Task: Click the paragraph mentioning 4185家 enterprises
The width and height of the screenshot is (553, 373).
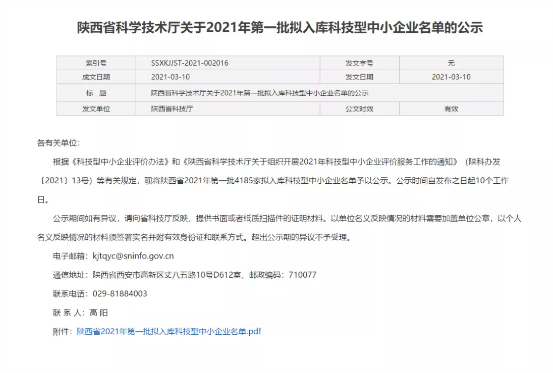Action: click(x=273, y=181)
